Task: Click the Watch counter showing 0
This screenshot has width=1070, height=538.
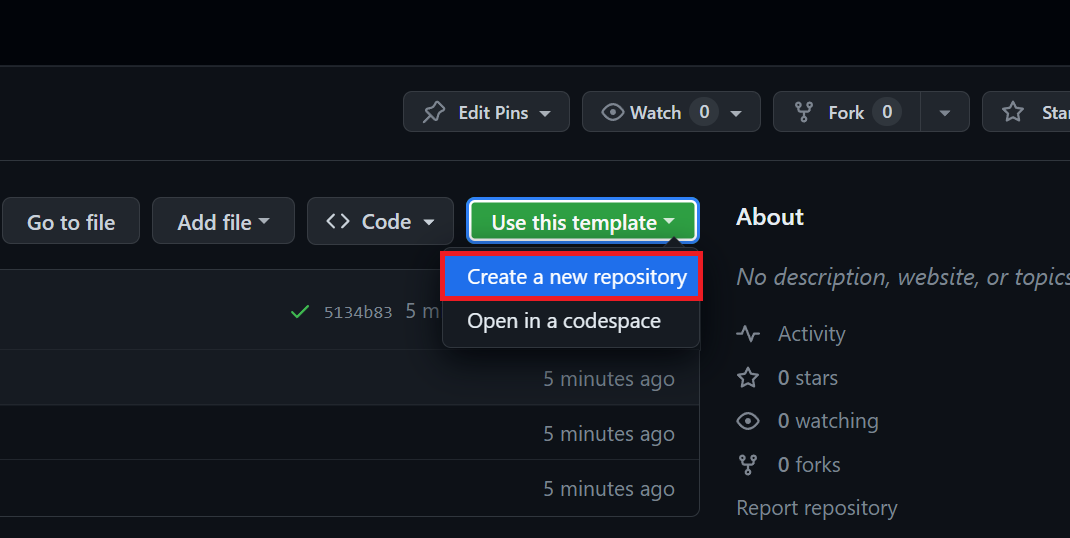Action: coord(704,111)
